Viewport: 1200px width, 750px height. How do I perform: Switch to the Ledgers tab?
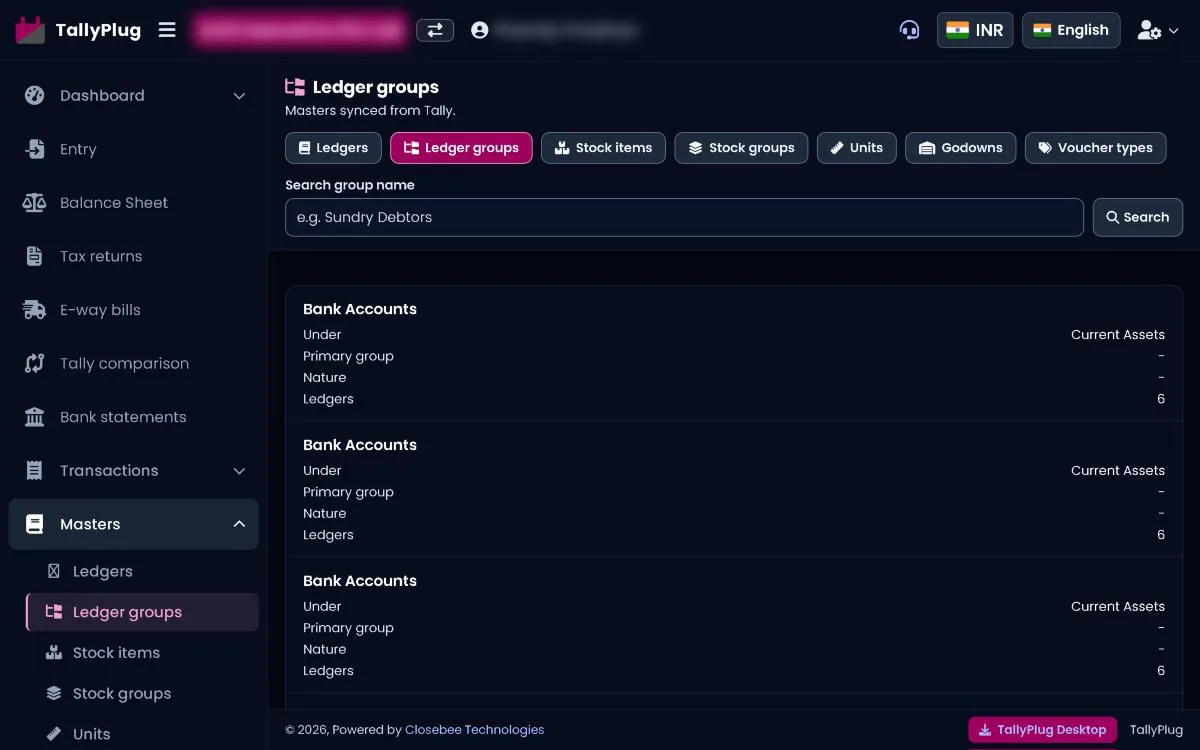tap(333, 148)
